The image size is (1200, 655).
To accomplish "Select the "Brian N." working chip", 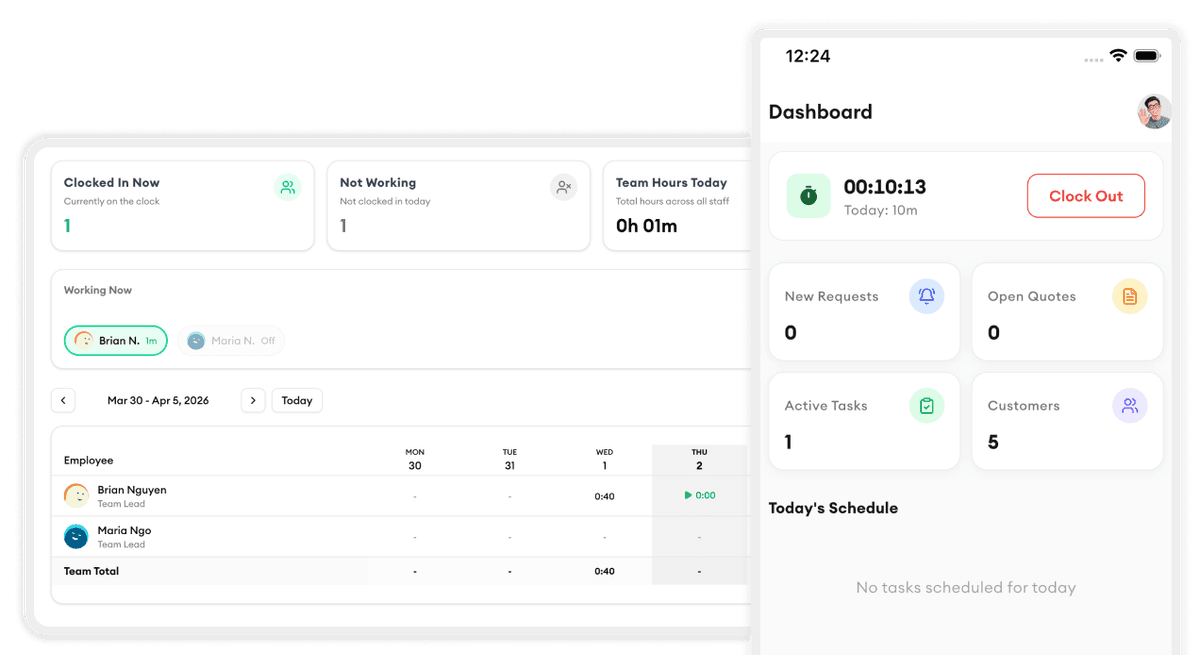I will pos(115,340).
